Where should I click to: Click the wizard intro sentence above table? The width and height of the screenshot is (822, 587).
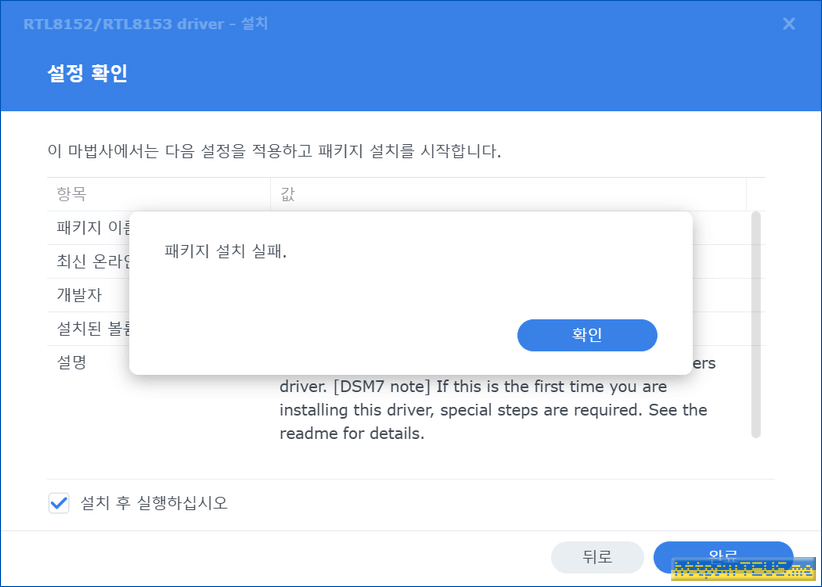click(x=274, y=151)
